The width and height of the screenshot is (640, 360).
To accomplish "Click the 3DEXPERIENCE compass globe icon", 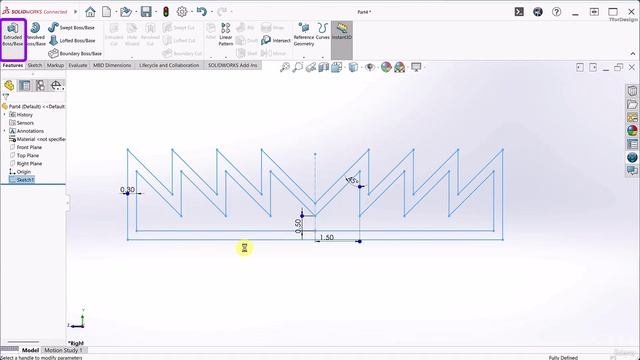I will pyautogui.click(x=538, y=12).
